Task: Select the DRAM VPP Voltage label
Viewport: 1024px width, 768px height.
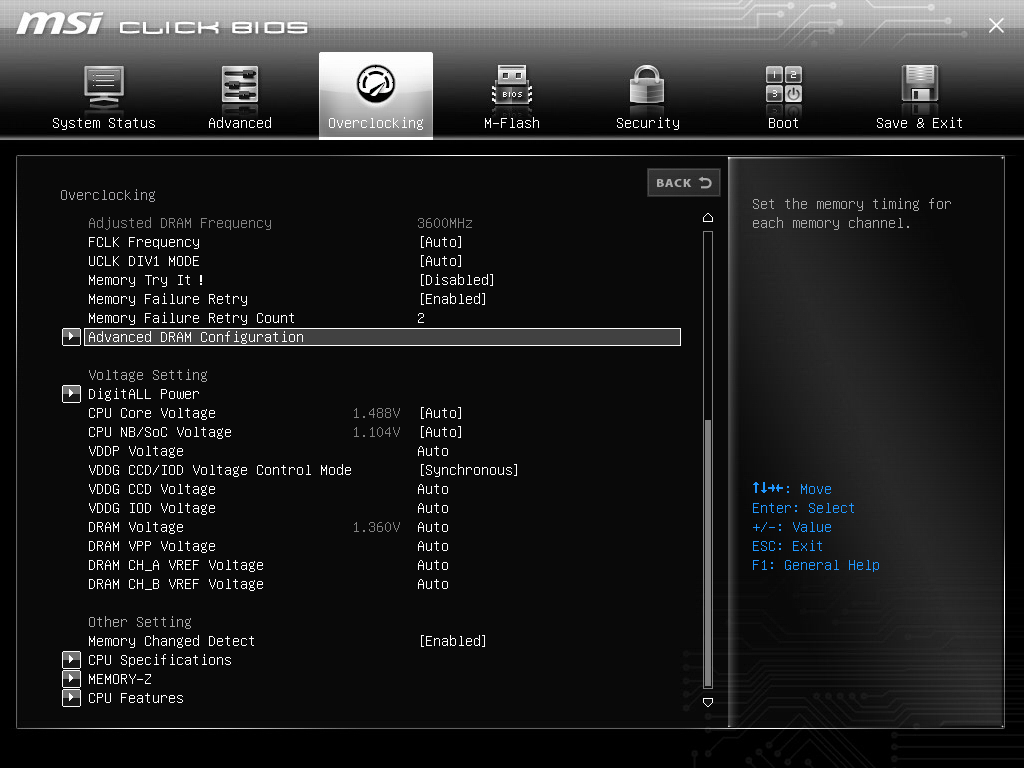Action: point(152,546)
